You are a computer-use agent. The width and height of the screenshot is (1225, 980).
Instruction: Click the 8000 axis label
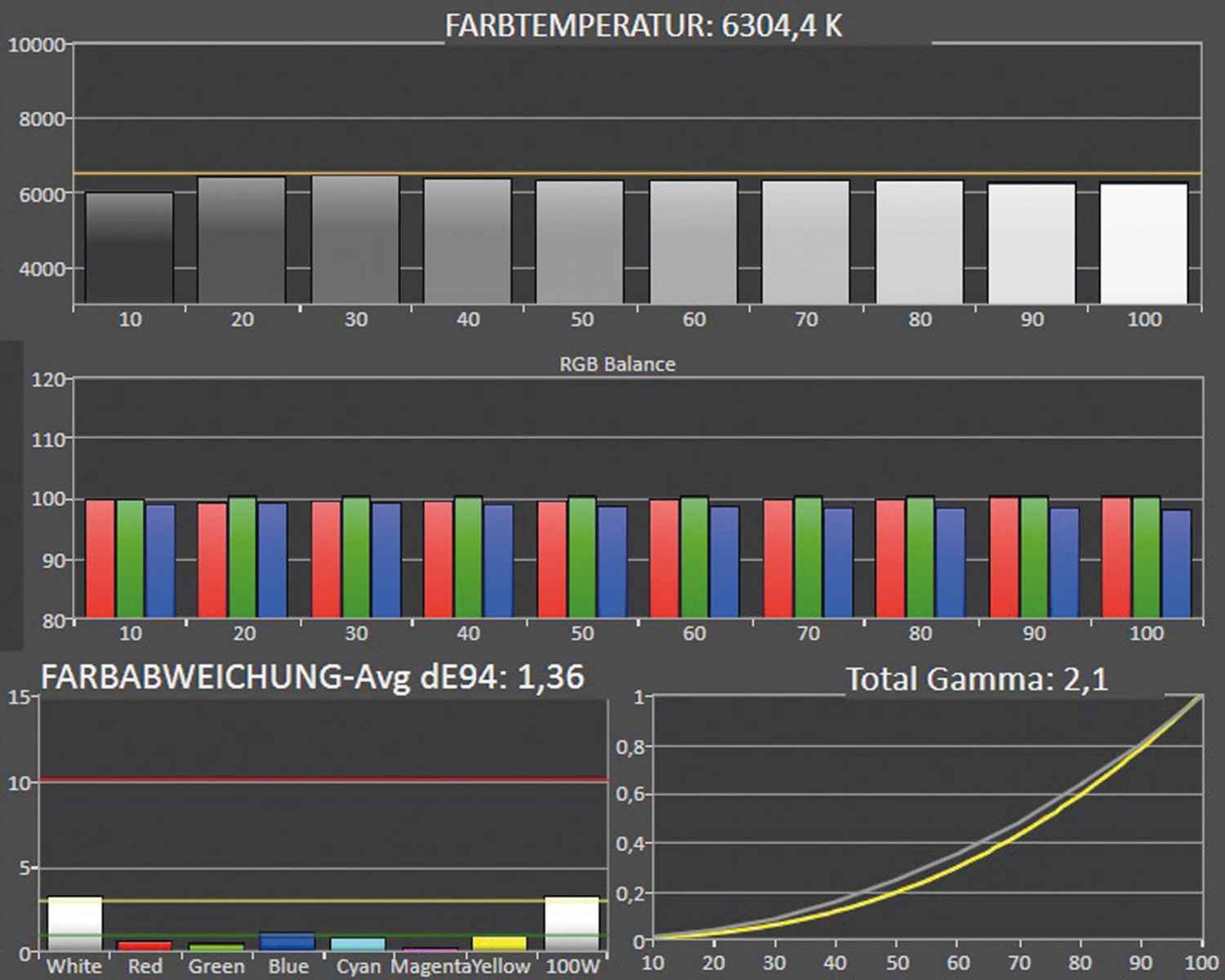pos(42,119)
